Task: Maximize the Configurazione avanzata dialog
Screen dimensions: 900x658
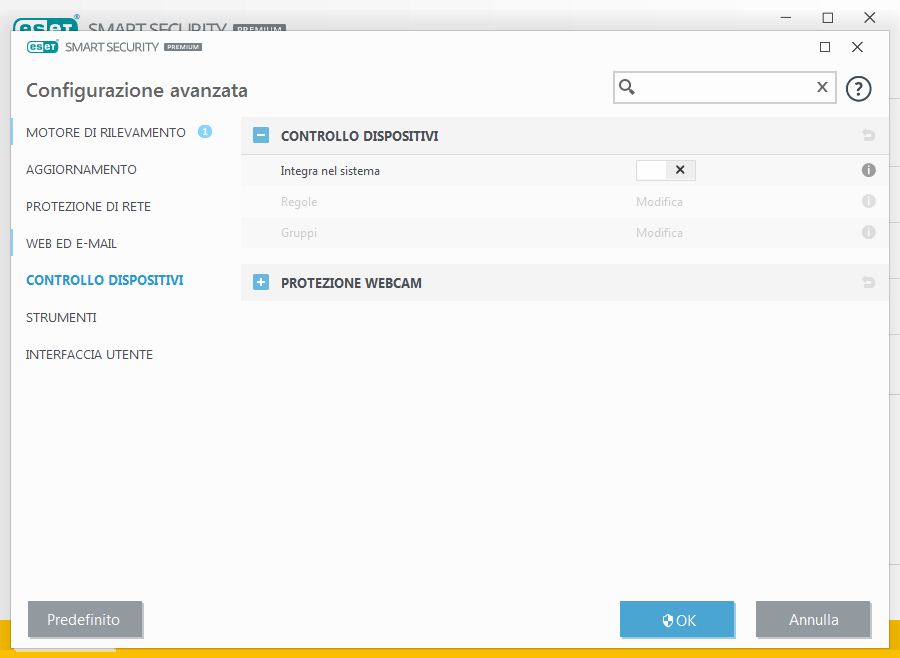Action: point(825,47)
